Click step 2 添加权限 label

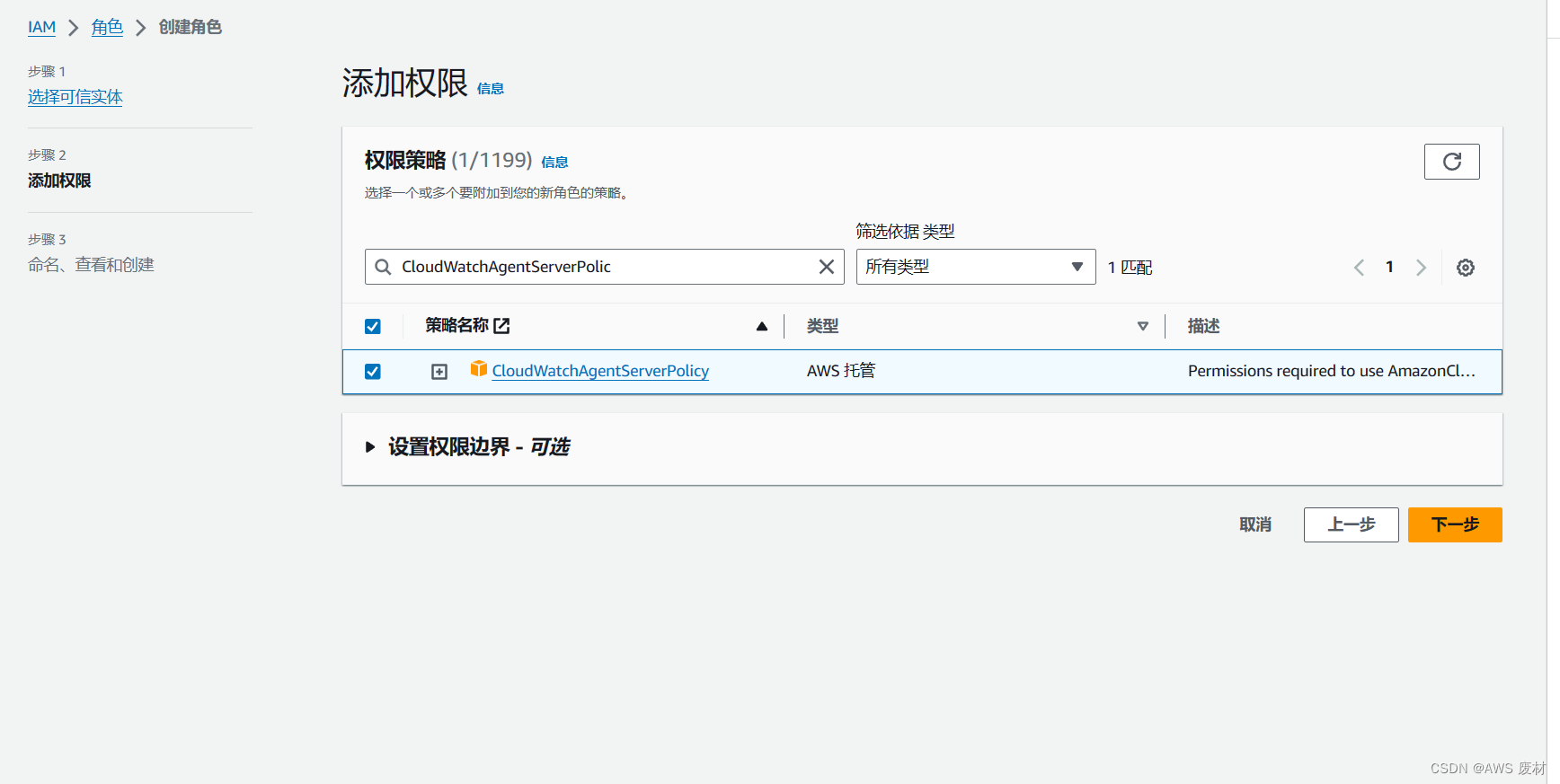(x=59, y=181)
